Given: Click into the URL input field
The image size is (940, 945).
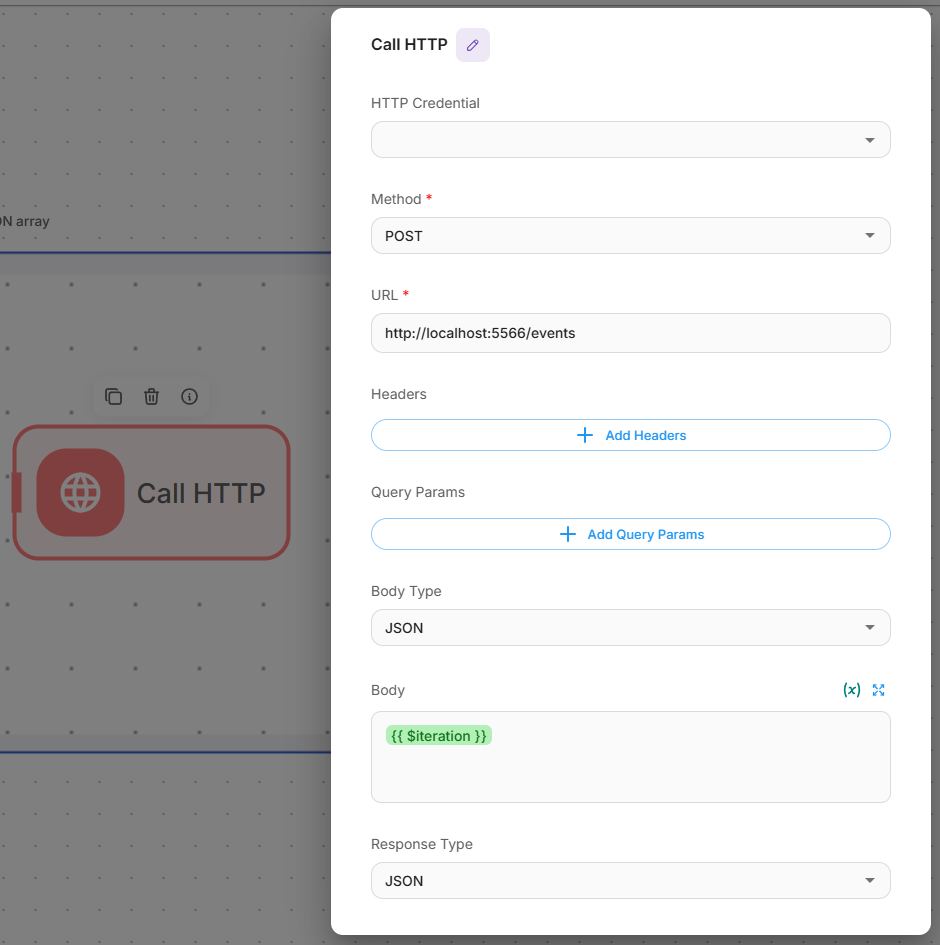Looking at the screenshot, I should pyautogui.click(x=630, y=333).
